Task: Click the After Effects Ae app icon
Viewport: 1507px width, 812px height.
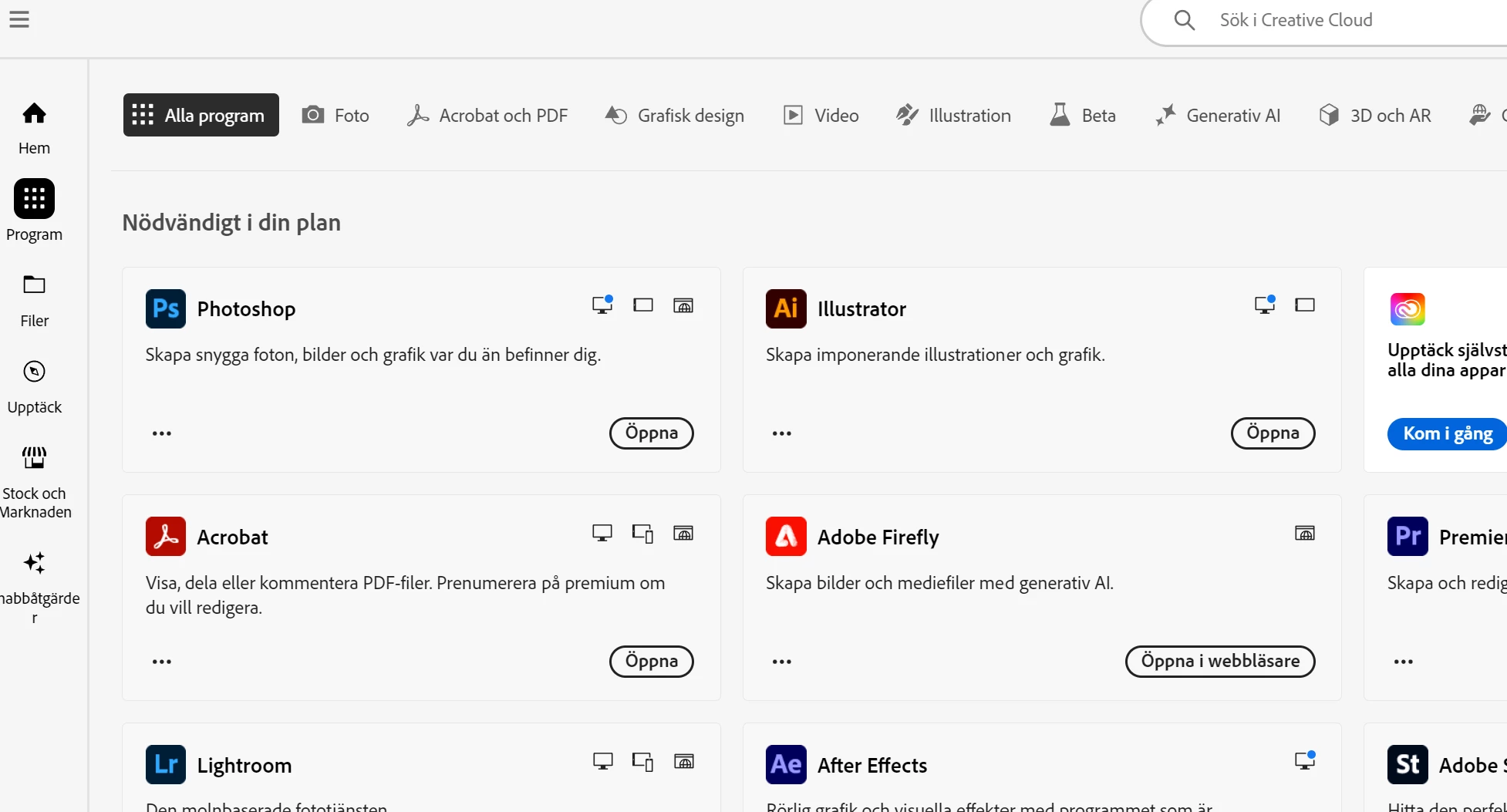Action: (786, 764)
